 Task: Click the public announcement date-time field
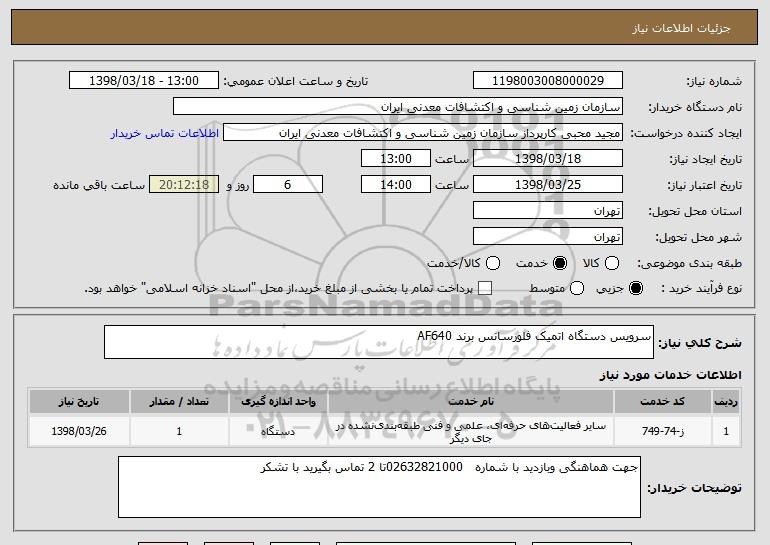tap(144, 81)
